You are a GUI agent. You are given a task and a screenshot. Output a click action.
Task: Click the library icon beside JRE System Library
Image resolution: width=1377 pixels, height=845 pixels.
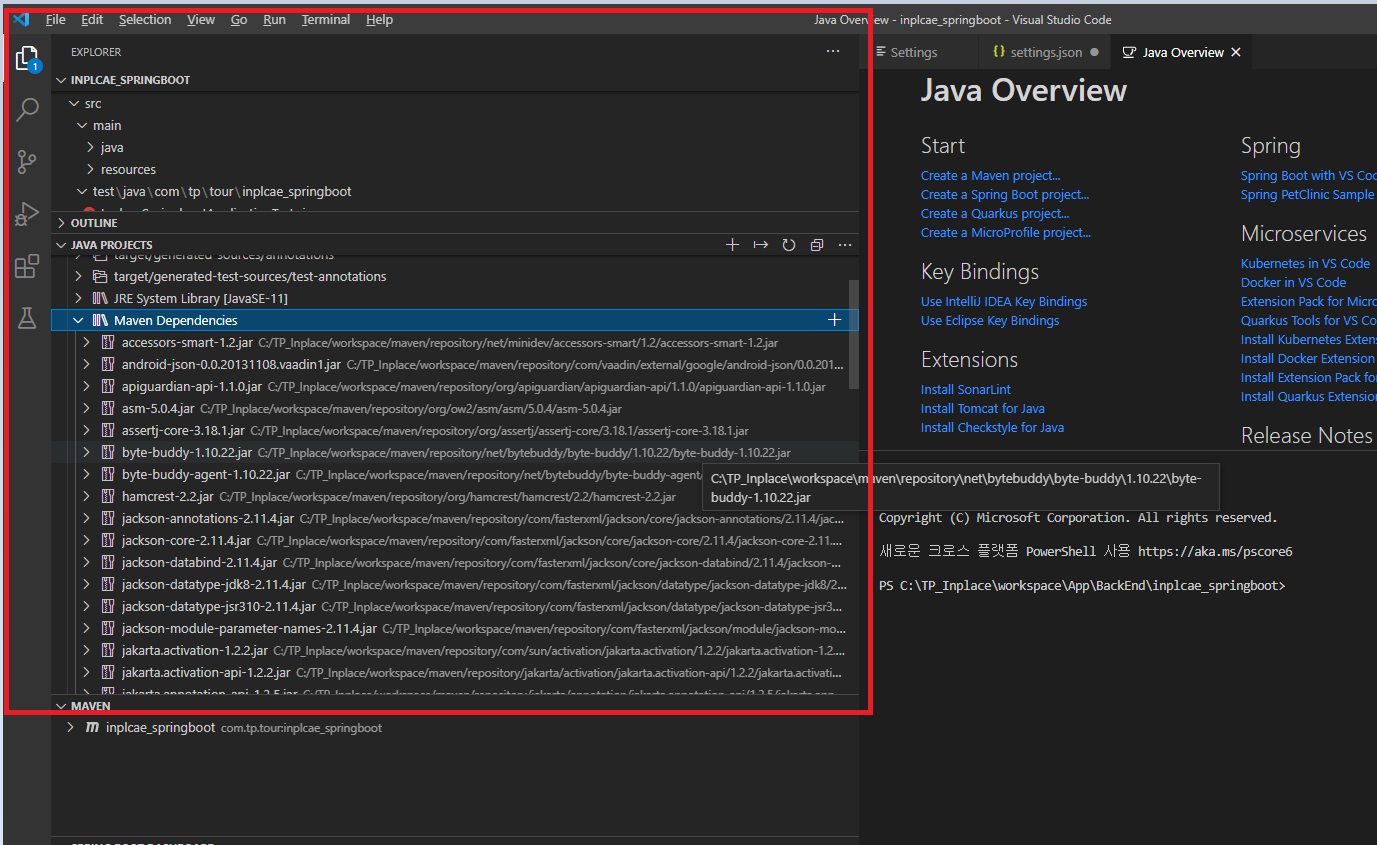[x=100, y=298]
